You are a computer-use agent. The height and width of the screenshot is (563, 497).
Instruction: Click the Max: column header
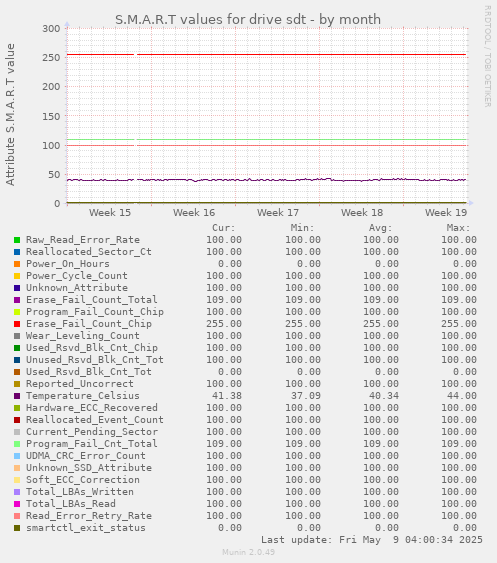click(x=459, y=228)
